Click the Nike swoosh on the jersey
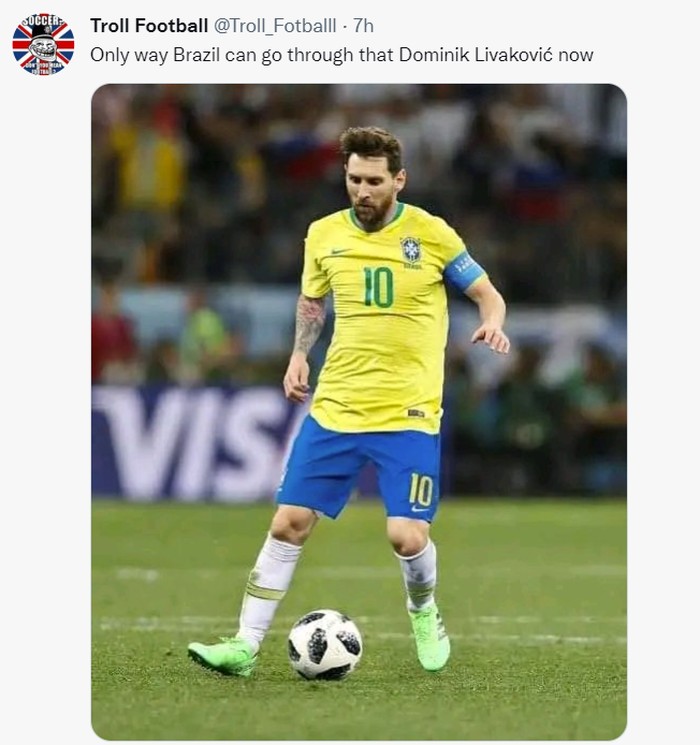 click(341, 251)
